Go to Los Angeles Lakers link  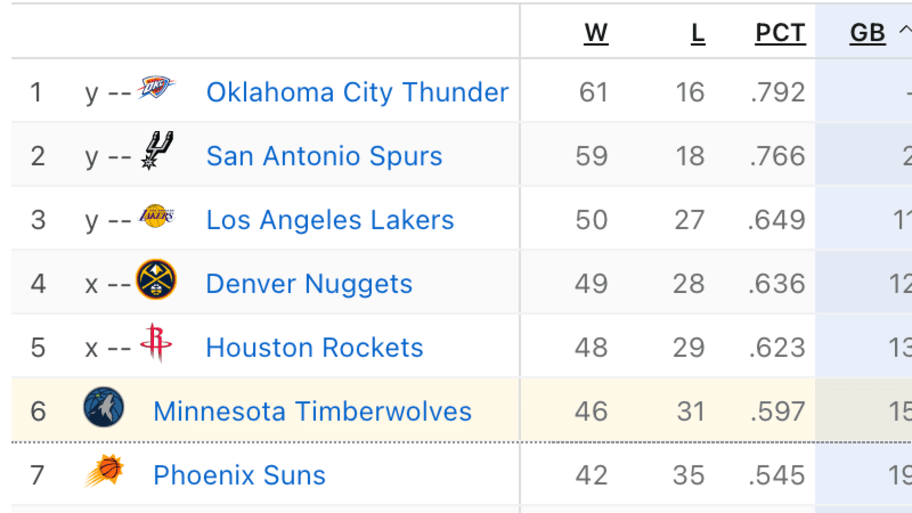(330, 220)
